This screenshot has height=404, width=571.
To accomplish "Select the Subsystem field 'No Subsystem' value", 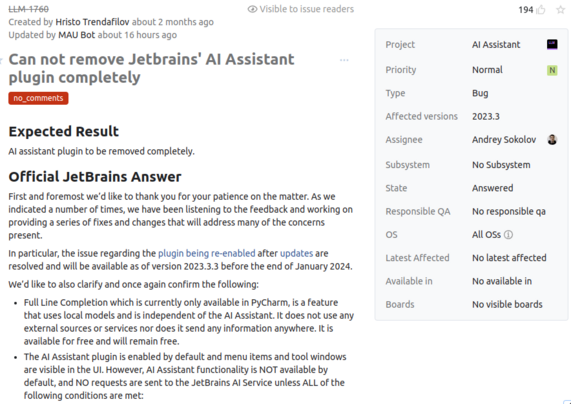I will pyautogui.click(x=501, y=165).
